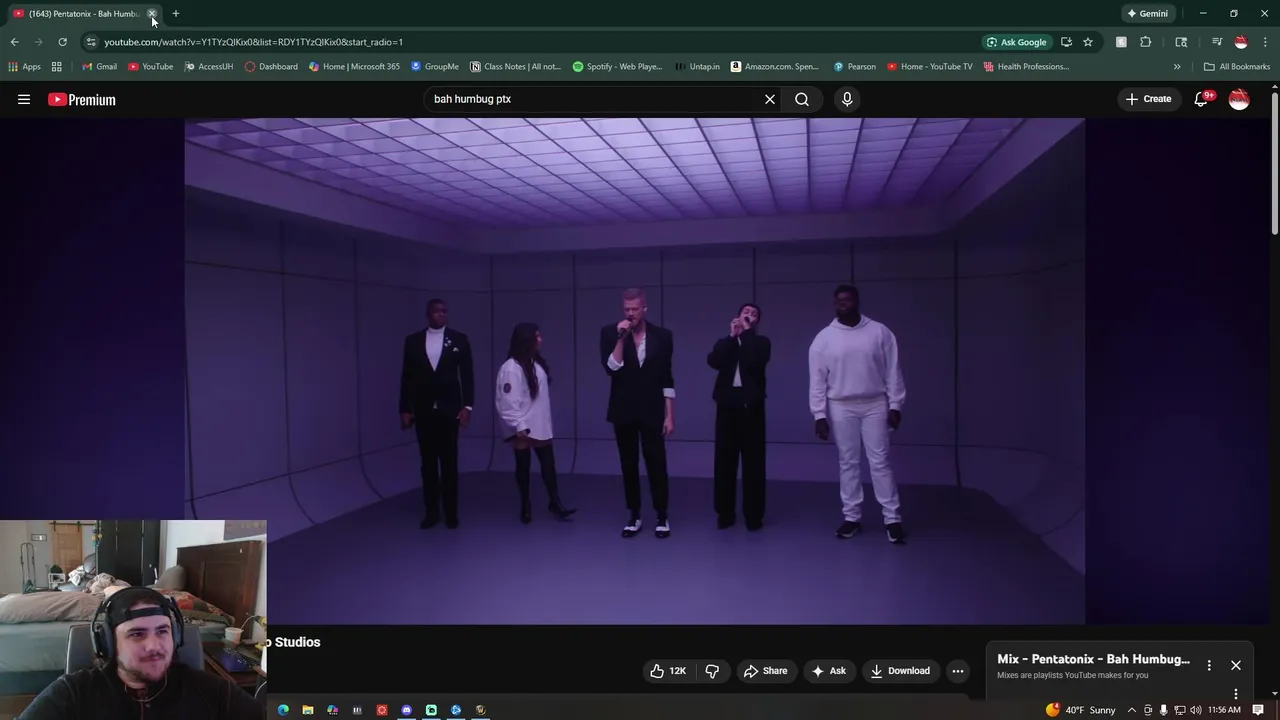Image resolution: width=1280 pixels, height=720 pixels.
Task: Open more actions menu beside Download
Action: point(958,671)
